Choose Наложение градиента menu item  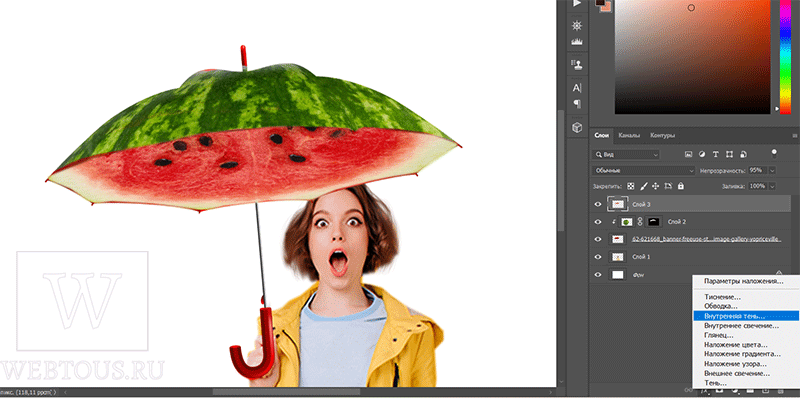pos(745,354)
